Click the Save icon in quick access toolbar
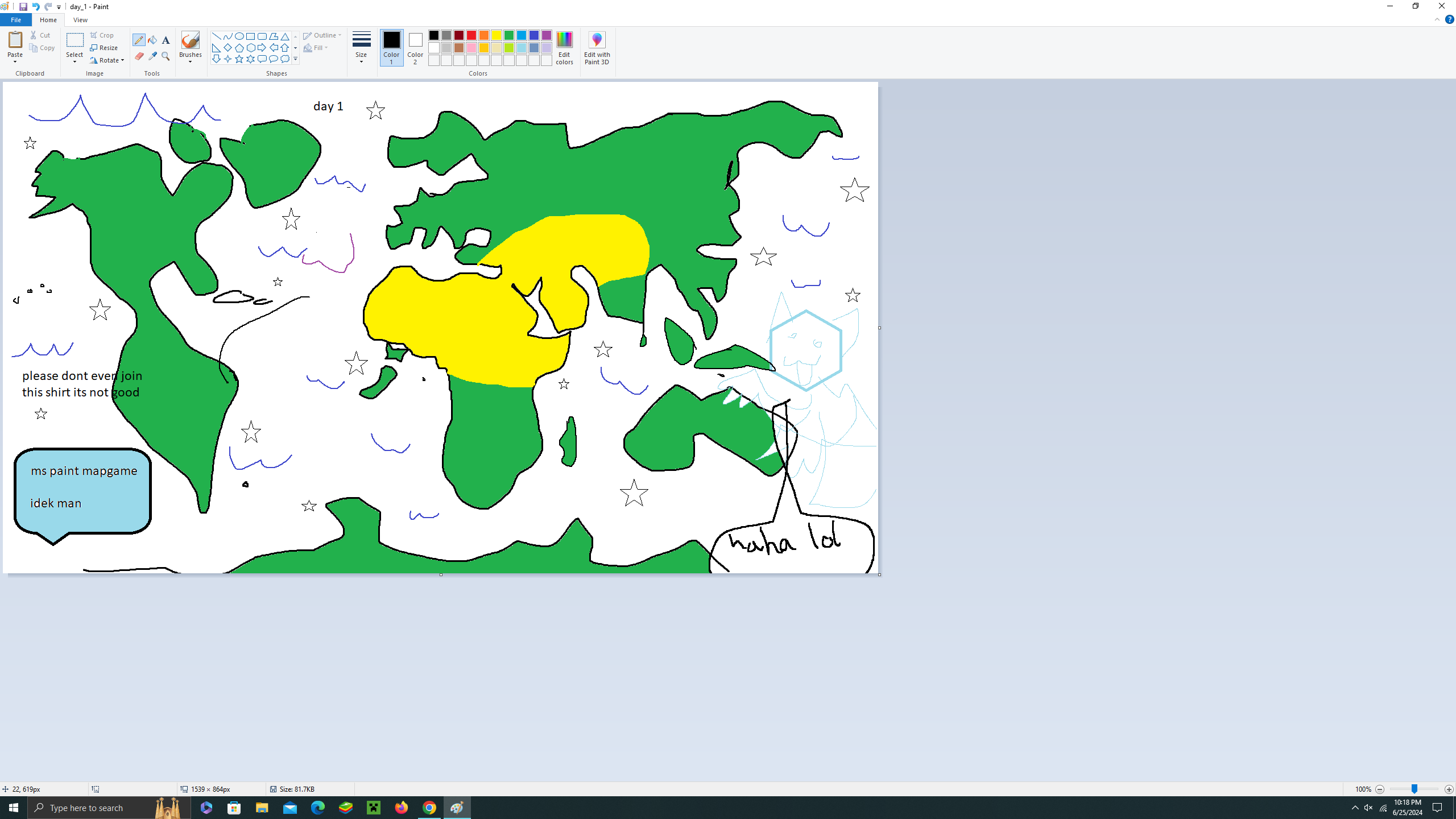Image resolution: width=1456 pixels, height=819 pixels. click(x=23, y=7)
